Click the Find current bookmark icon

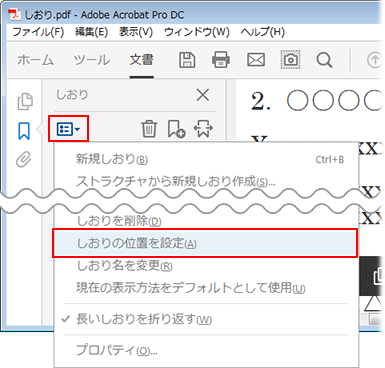(x=203, y=129)
